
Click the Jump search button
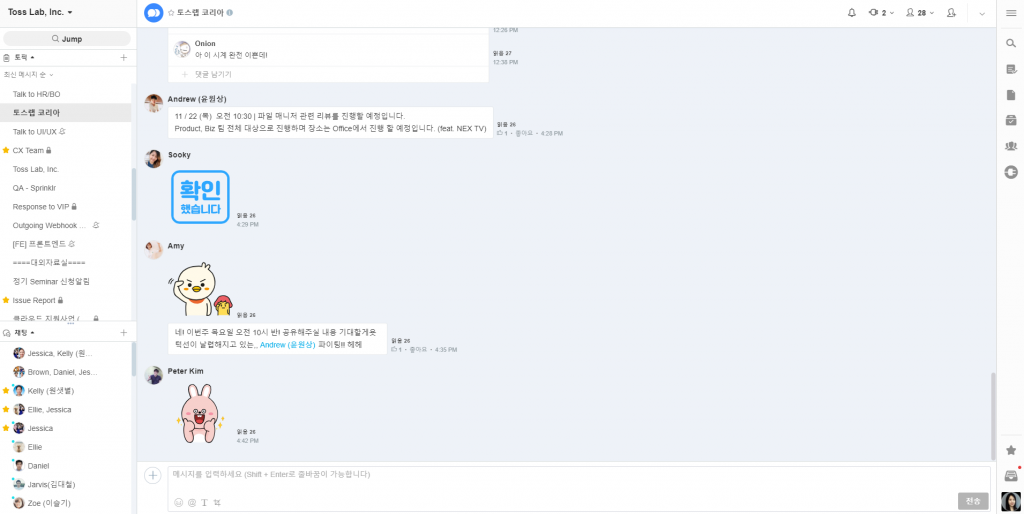(67, 39)
